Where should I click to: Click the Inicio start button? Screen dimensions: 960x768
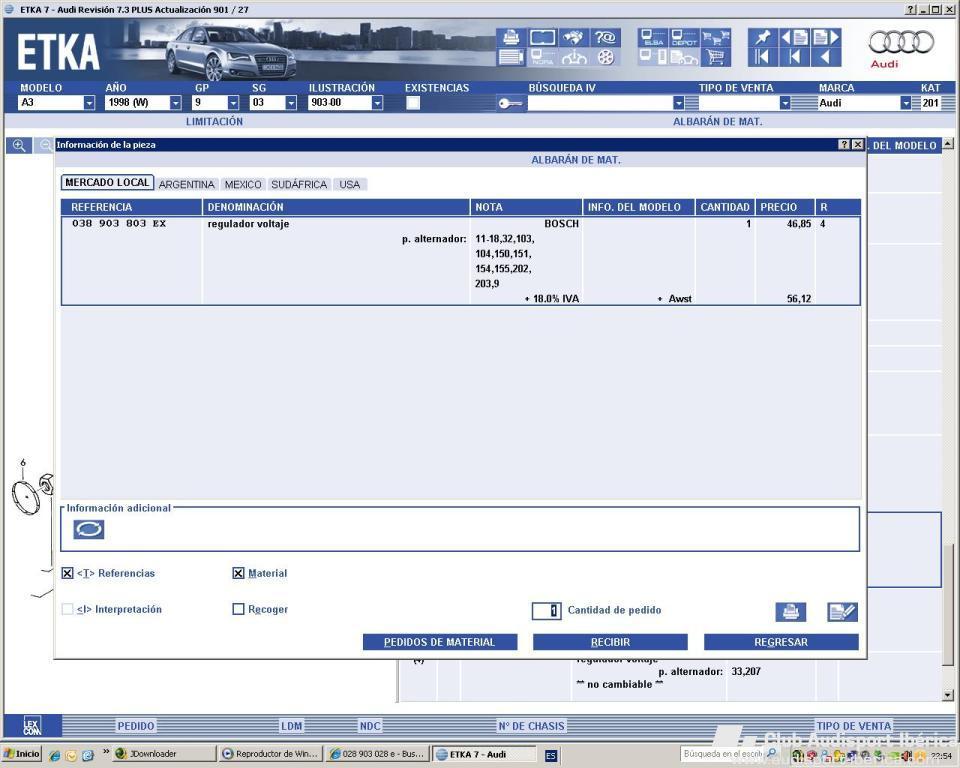point(22,754)
